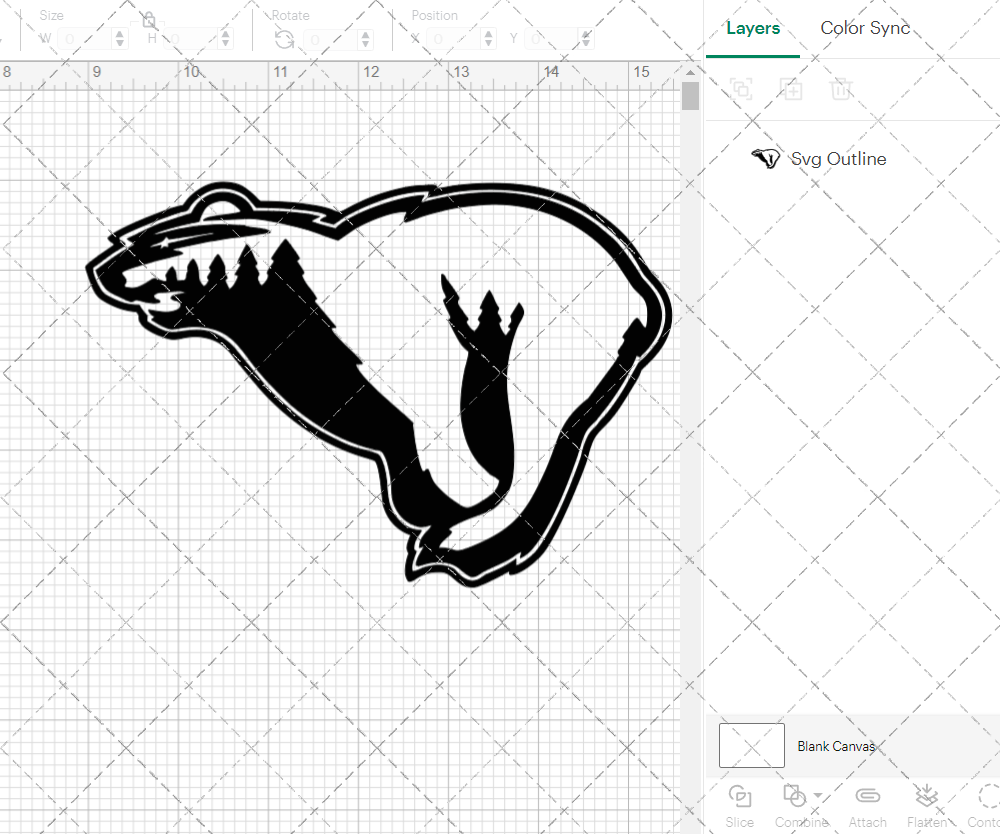Click the Duplicate layer icon
The height and width of the screenshot is (834, 1000).
pos(791,89)
